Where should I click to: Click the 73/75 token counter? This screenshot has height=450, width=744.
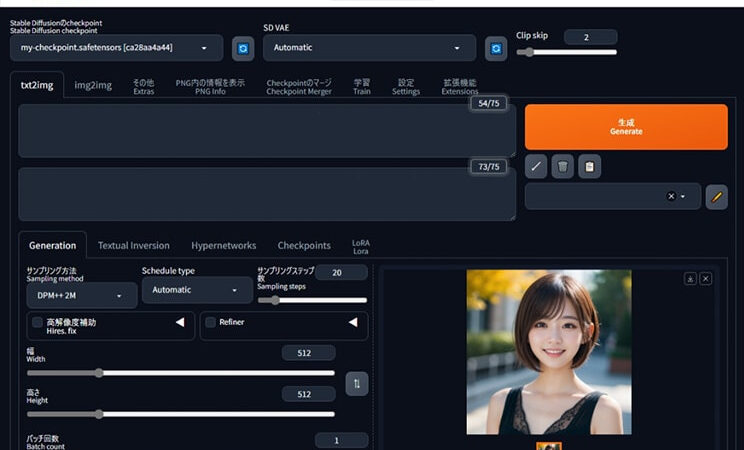489,167
